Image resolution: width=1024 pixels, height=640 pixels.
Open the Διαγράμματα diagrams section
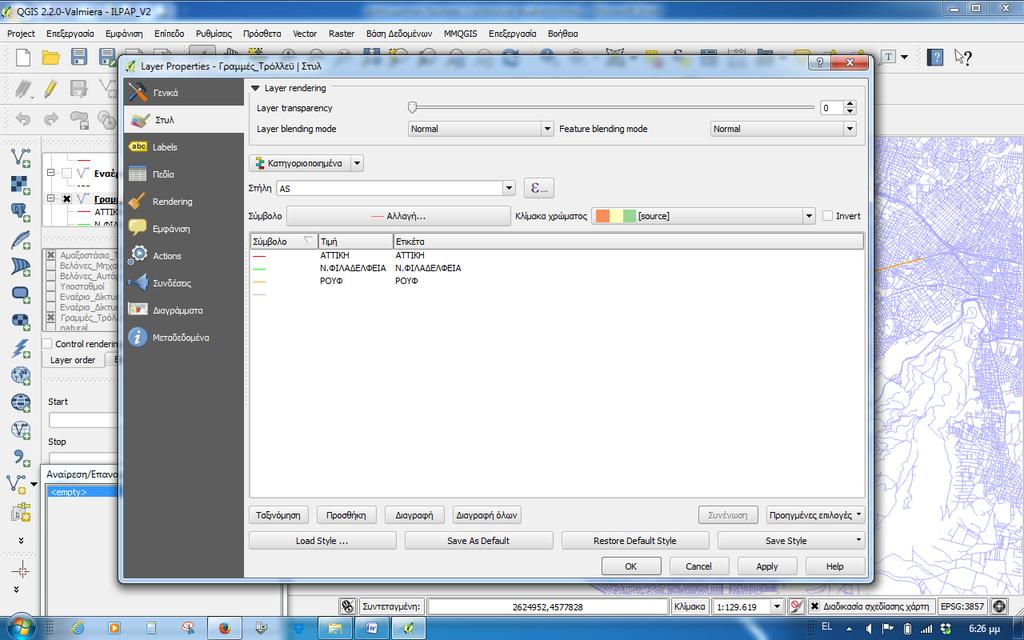184,310
